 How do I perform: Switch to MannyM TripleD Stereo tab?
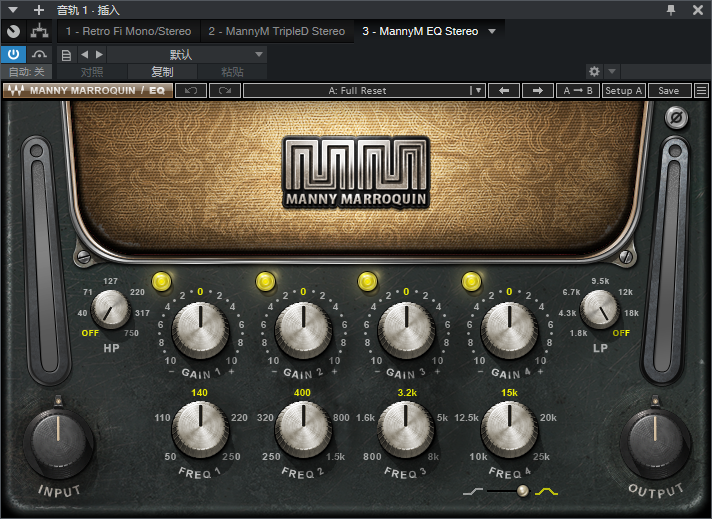click(277, 31)
